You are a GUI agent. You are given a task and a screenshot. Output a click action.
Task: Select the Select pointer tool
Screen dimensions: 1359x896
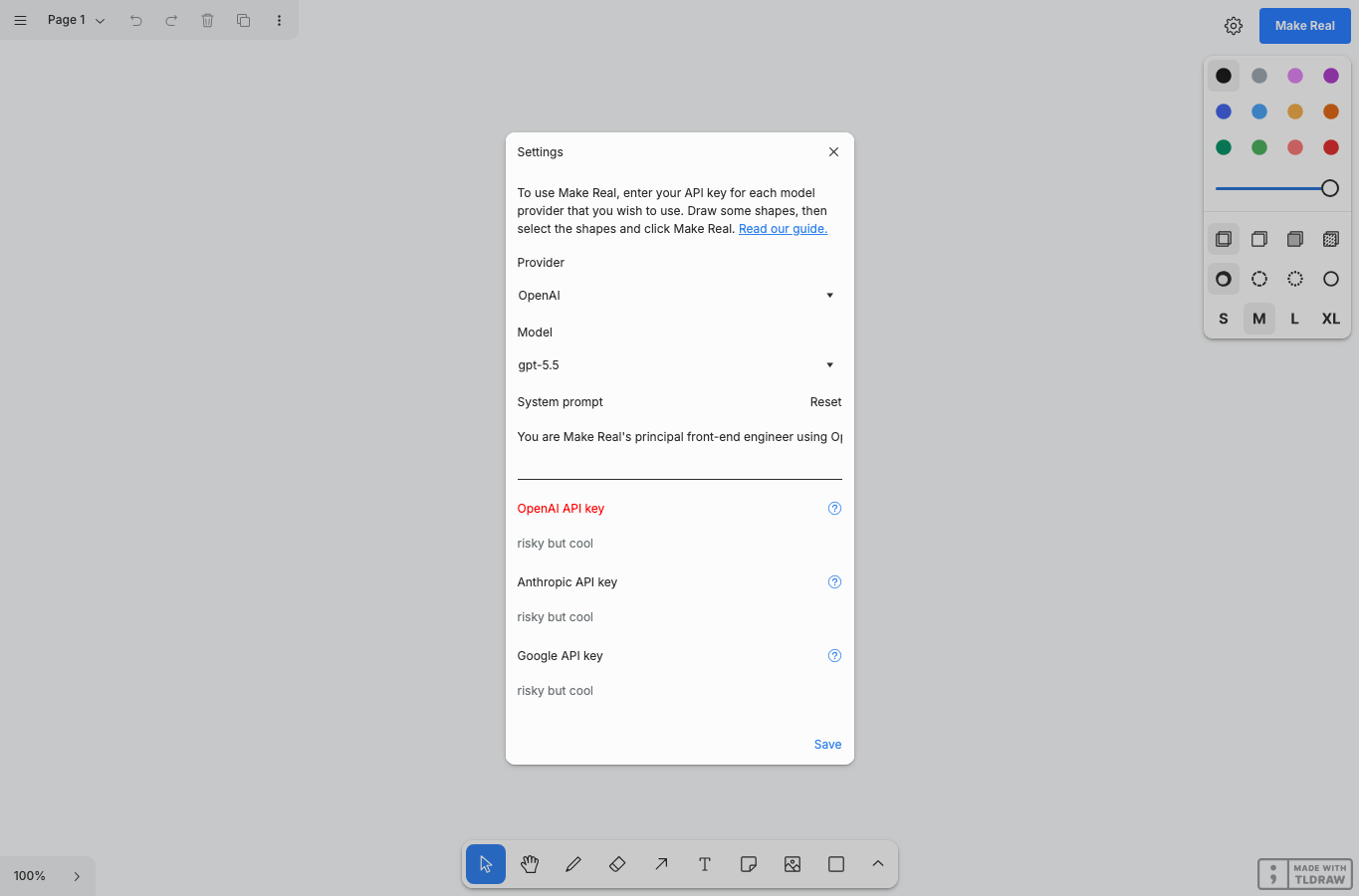pos(486,864)
